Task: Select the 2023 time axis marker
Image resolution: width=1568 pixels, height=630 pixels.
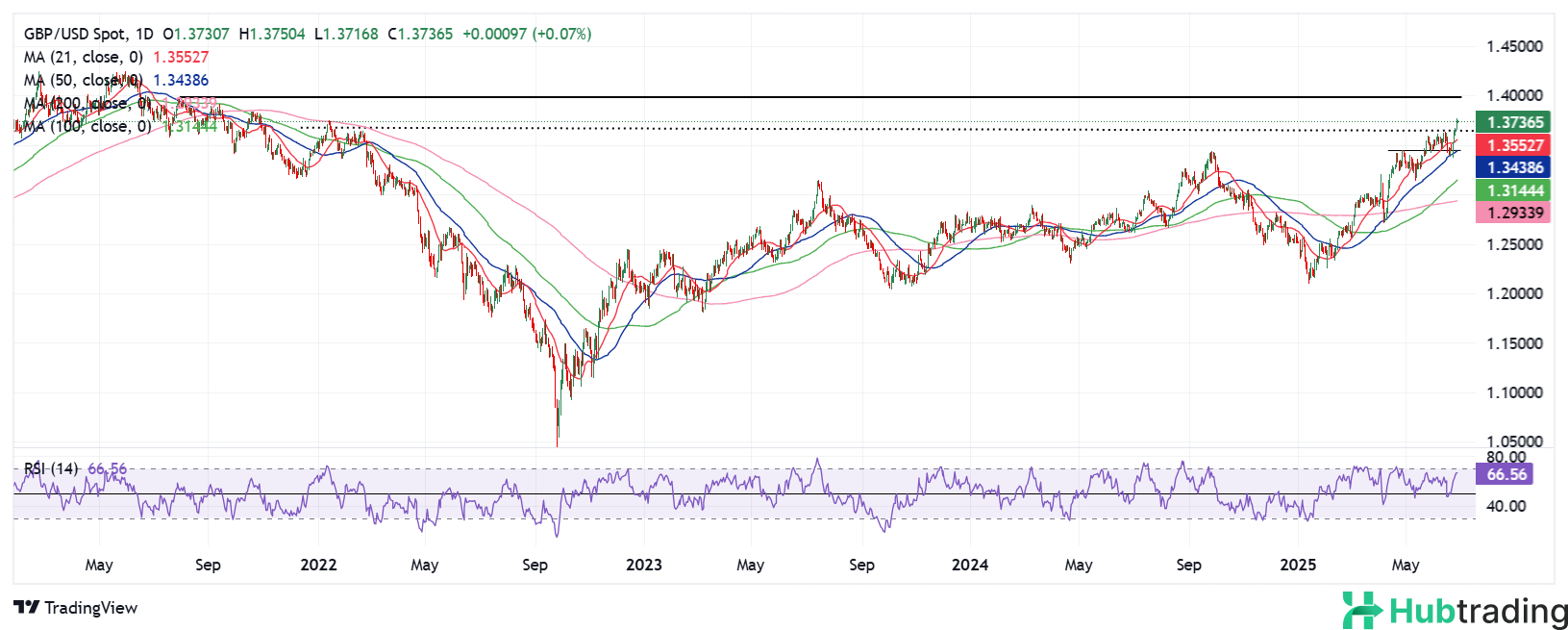Action: (643, 565)
